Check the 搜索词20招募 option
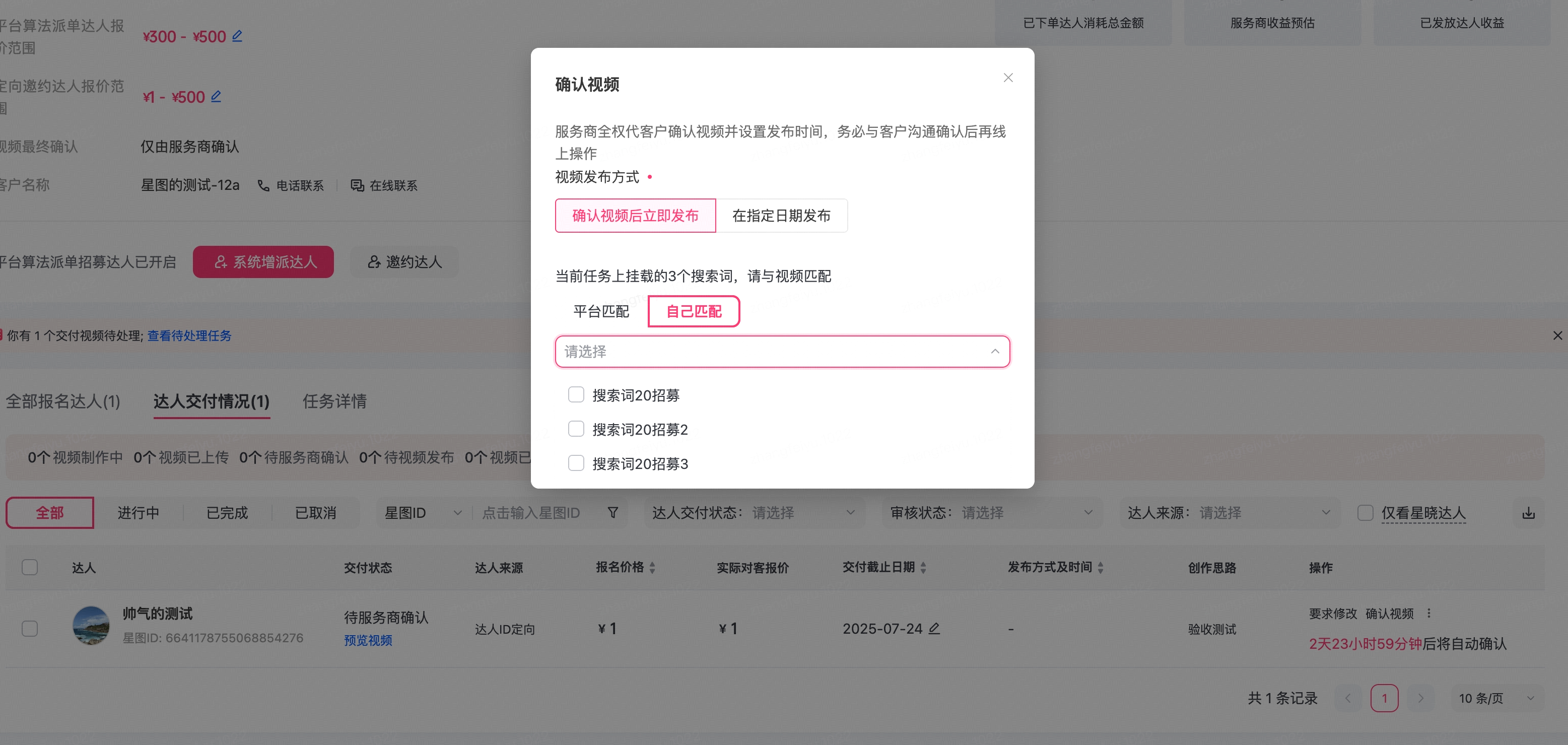Screen dimensions: 1568x745 click(576, 395)
